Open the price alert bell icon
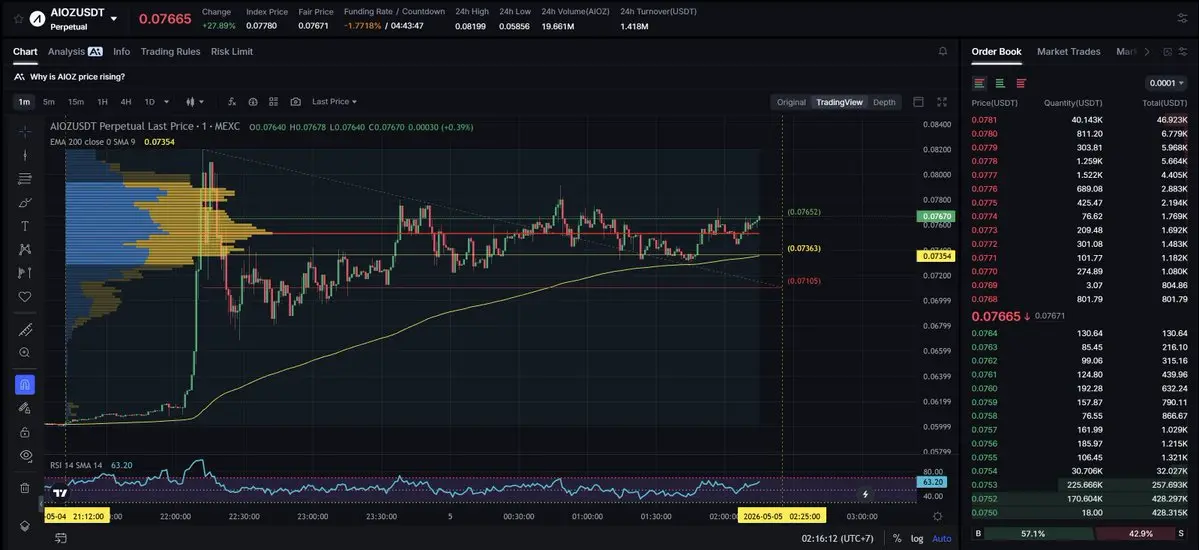This screenshot has height=550, width=1199. [942, 51]
